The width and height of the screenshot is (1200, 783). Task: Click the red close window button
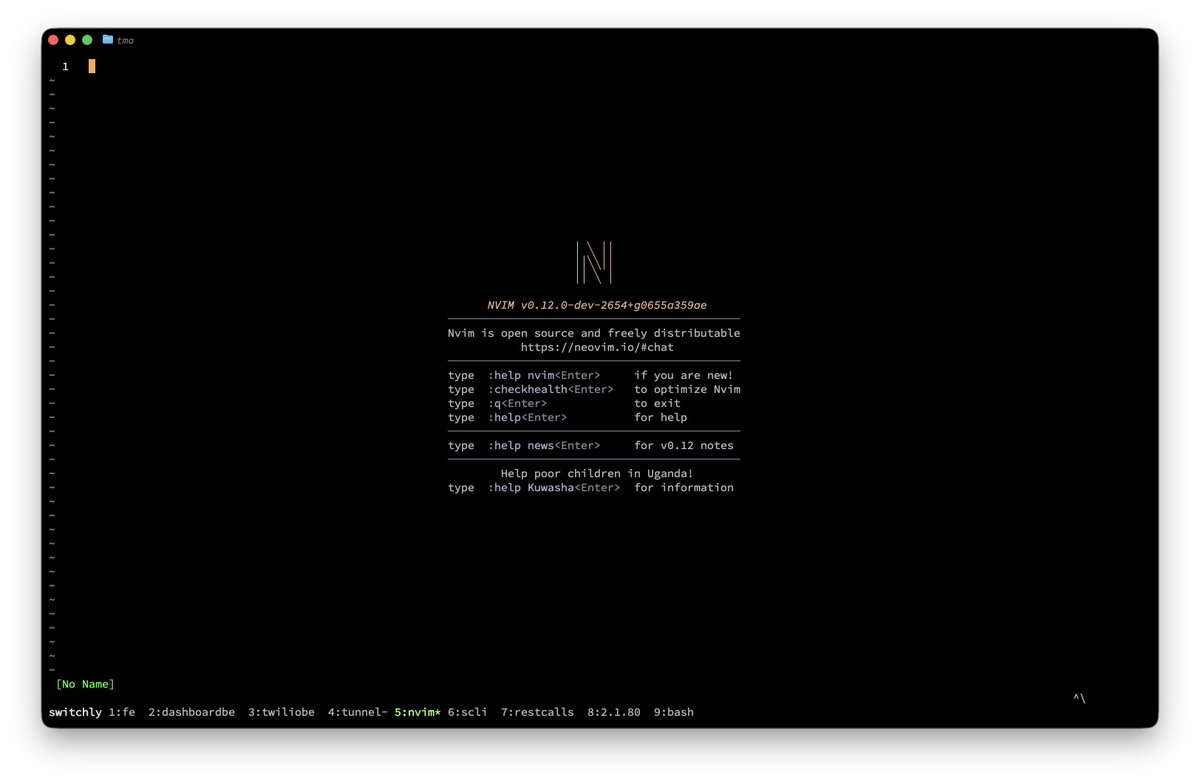pos(53,40)
